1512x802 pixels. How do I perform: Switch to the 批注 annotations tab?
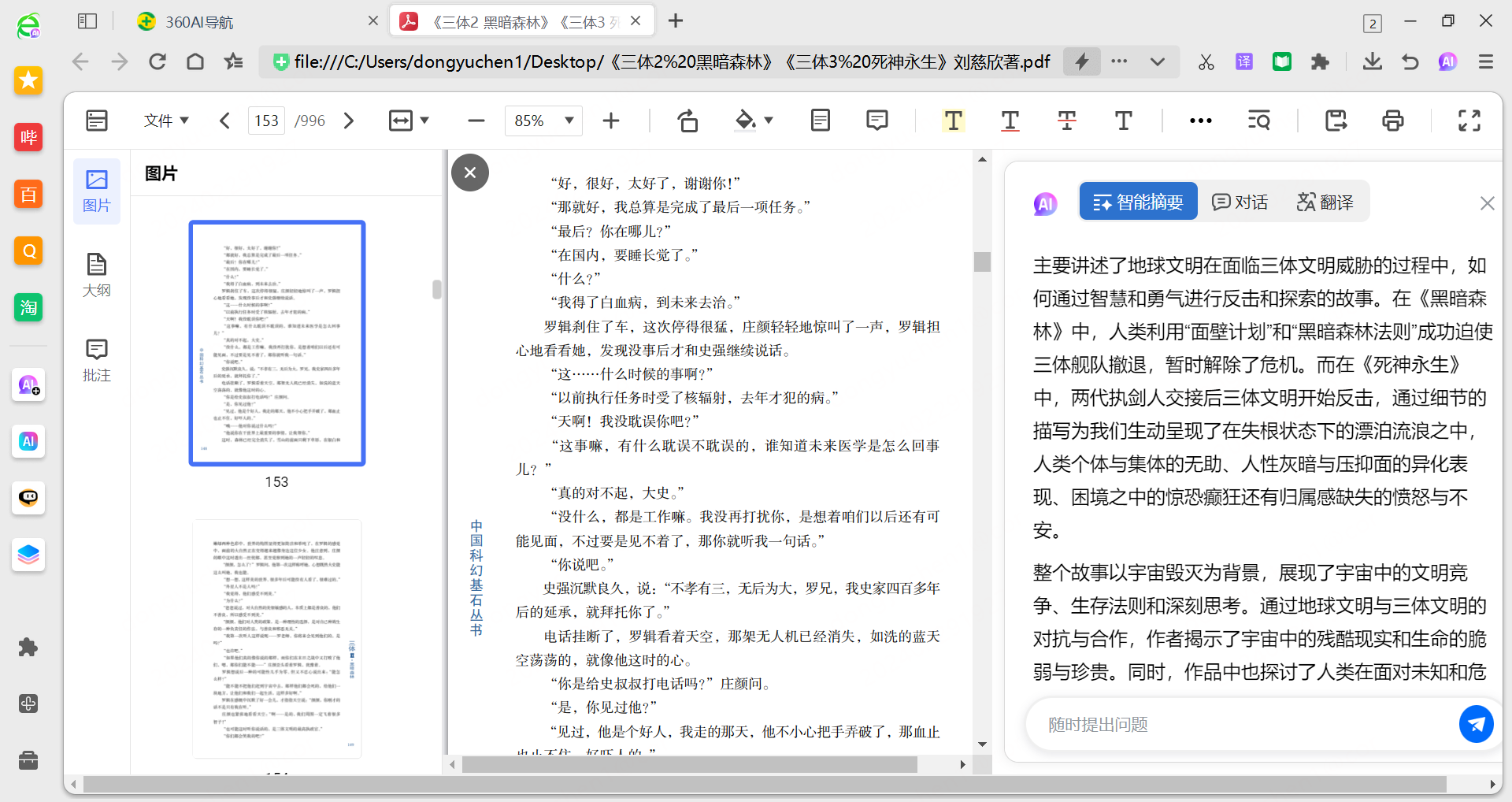[x=97, y=360]
